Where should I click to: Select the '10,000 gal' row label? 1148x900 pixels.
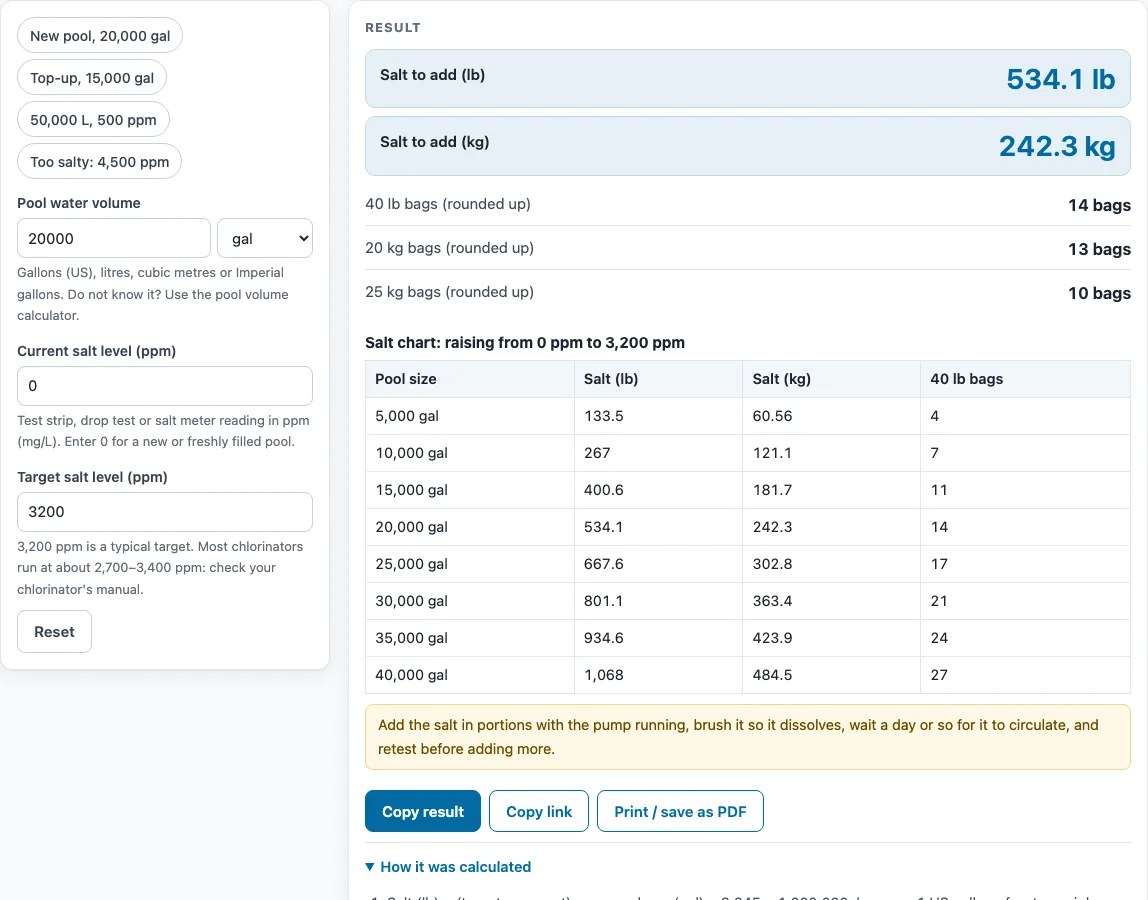coord(411,453)
